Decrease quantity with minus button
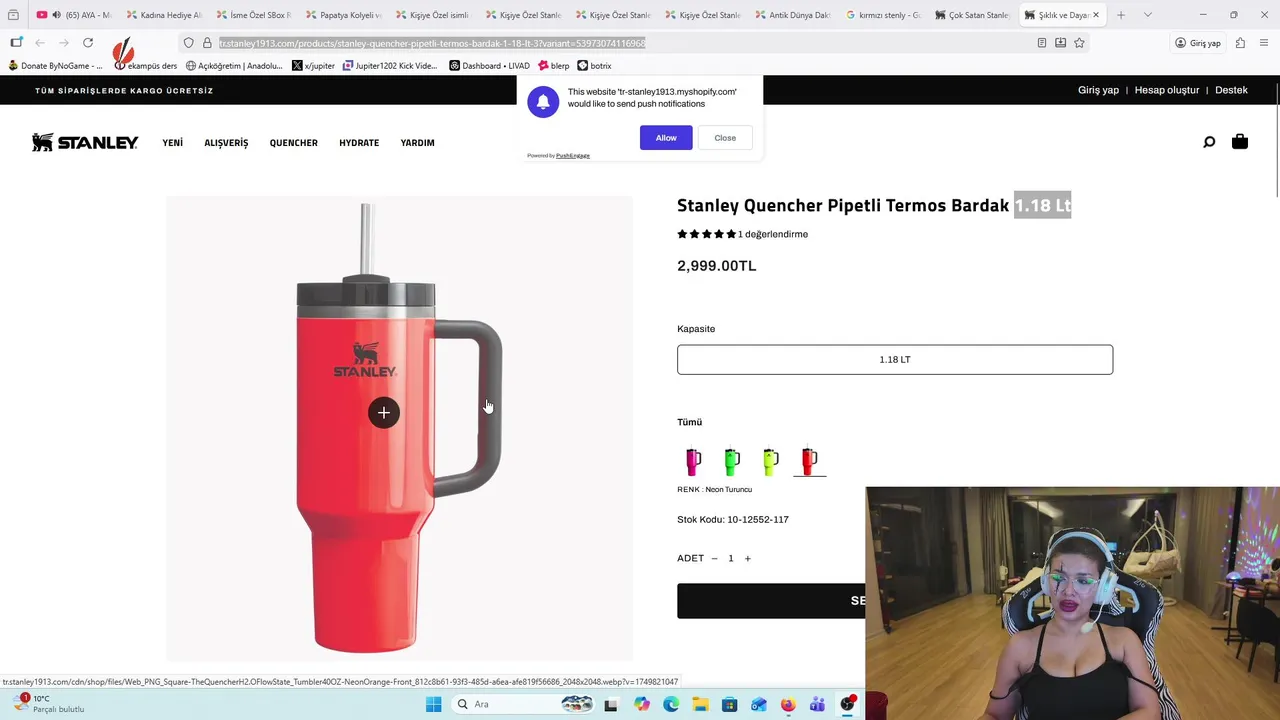Viewport: 1280px width, 720px height. tap(714, 558)
